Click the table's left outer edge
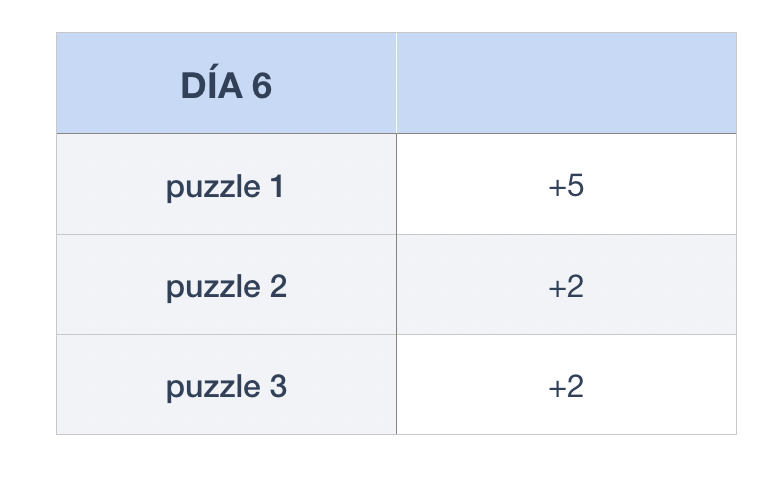Screen dimensions: 773x482 point(57,235)
